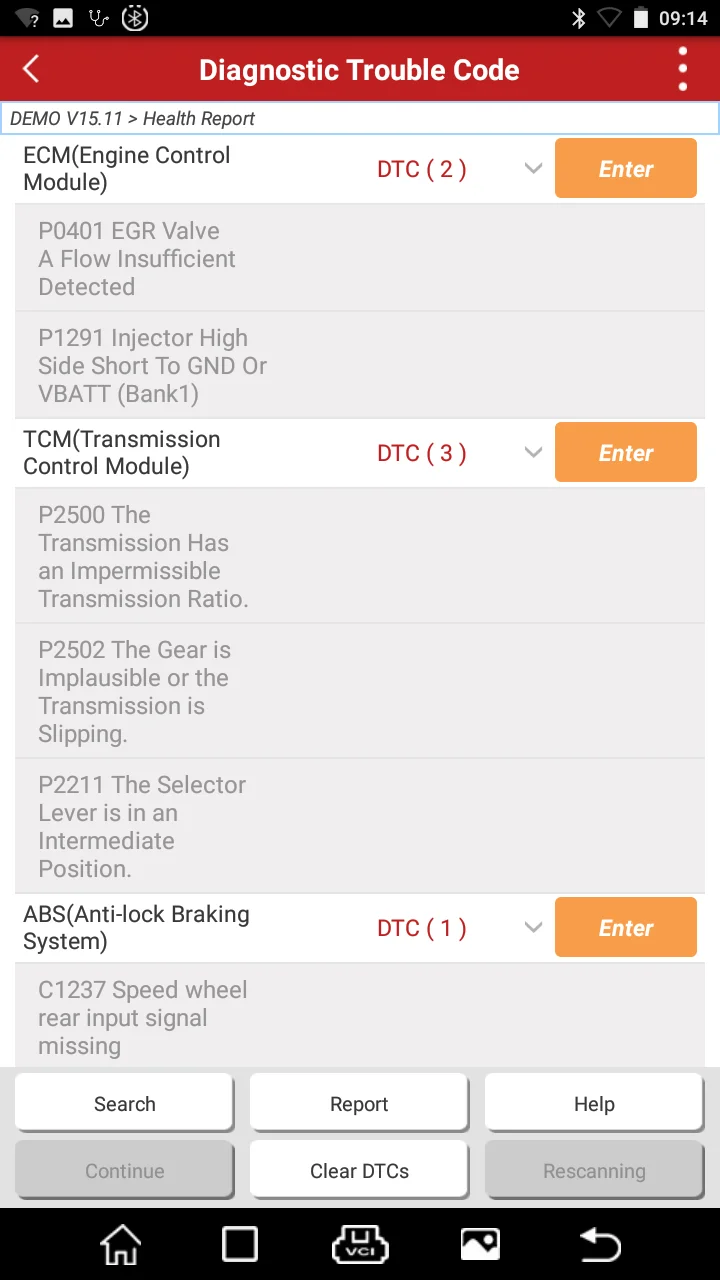This screenshot has height=1280, width=720.
Task: Enter the Transmission Control Module
Action: pos(625,453)
